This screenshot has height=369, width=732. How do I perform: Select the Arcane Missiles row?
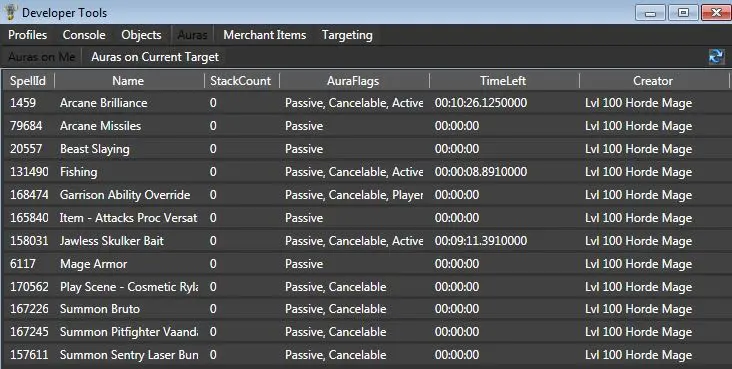[x=366, y=126]
